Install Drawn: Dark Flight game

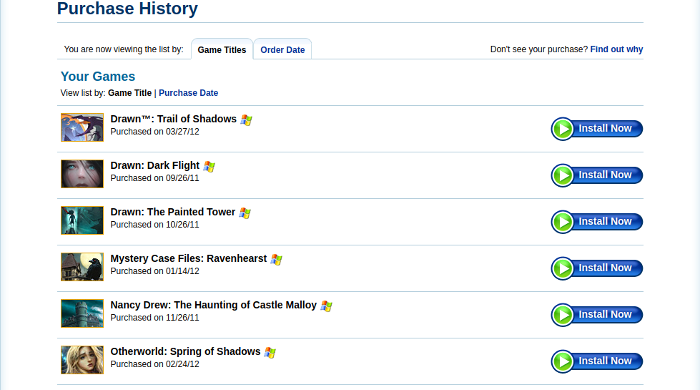[597, 175]
